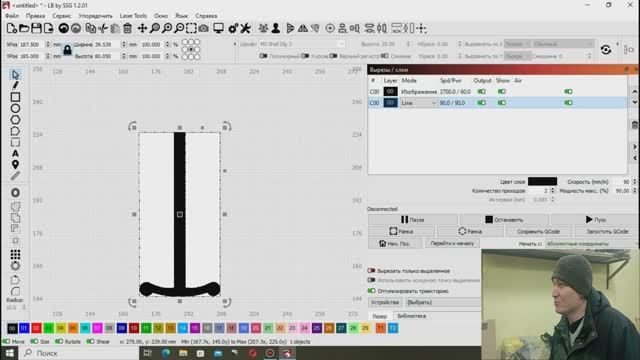Select red palette swatch 02
The height and width of the screenshot is (360, 640).
(x=36, y=328)
